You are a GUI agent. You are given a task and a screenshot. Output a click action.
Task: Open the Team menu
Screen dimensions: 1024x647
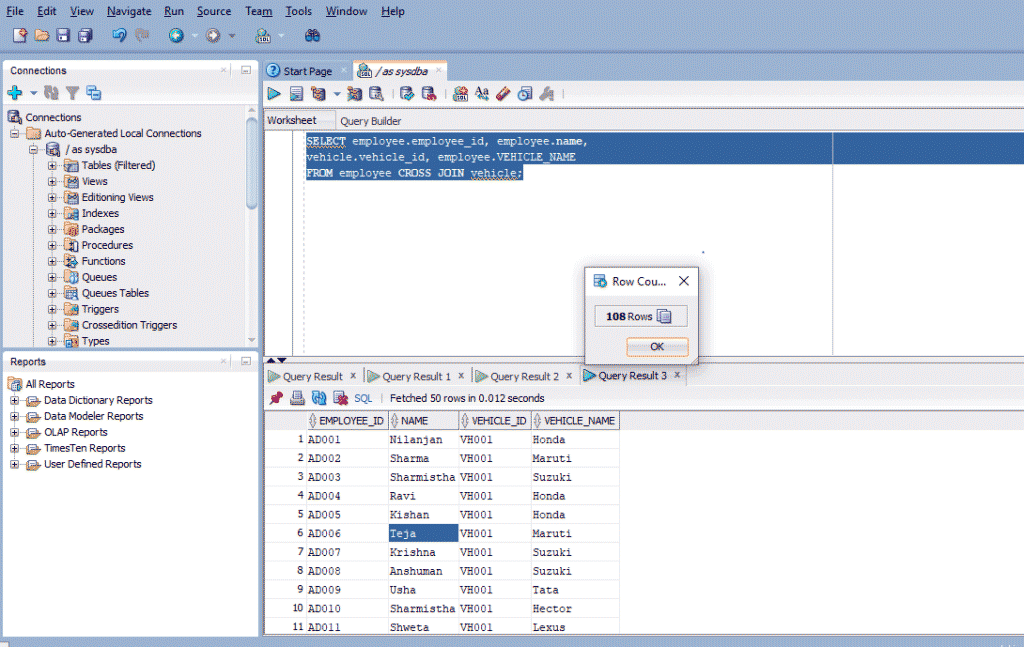[x=259, y=11]
